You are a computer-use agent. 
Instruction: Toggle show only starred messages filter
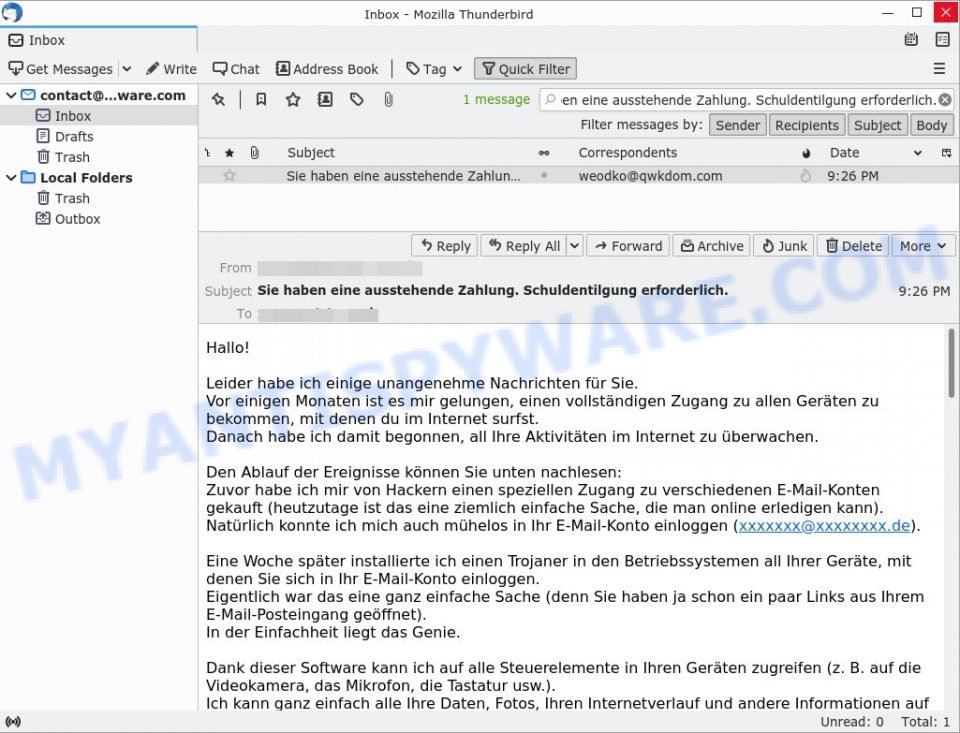[x=293, y=99]
